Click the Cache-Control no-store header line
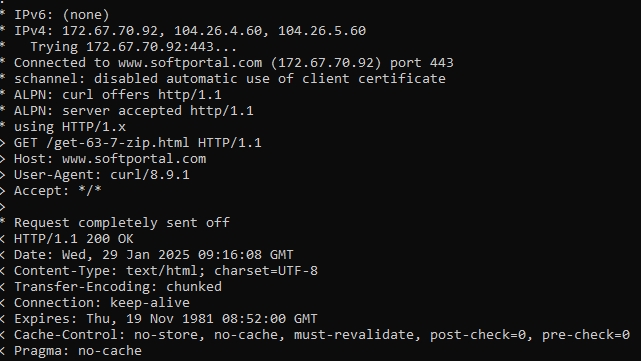The image size is (641, 361). [322, 335]
